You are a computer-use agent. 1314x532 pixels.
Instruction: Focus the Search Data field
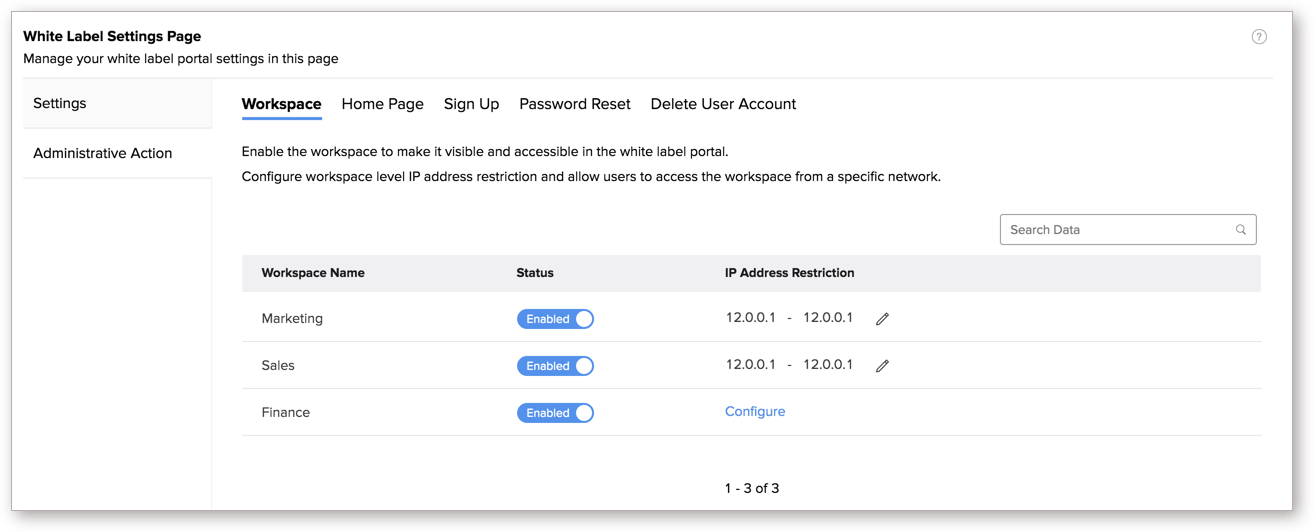click(1128, 230)
